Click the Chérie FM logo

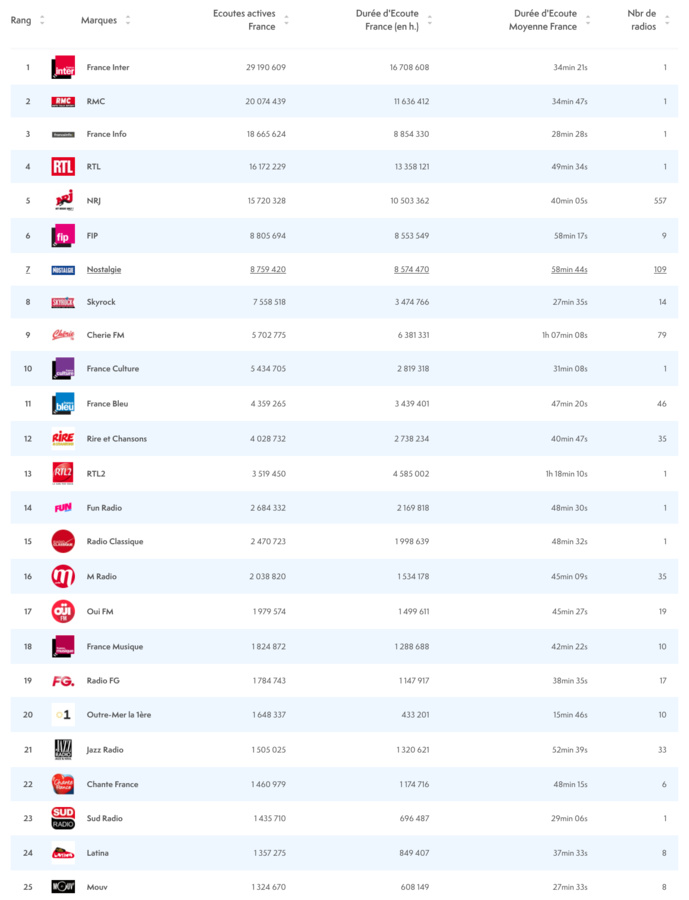(x=62, y=335)
